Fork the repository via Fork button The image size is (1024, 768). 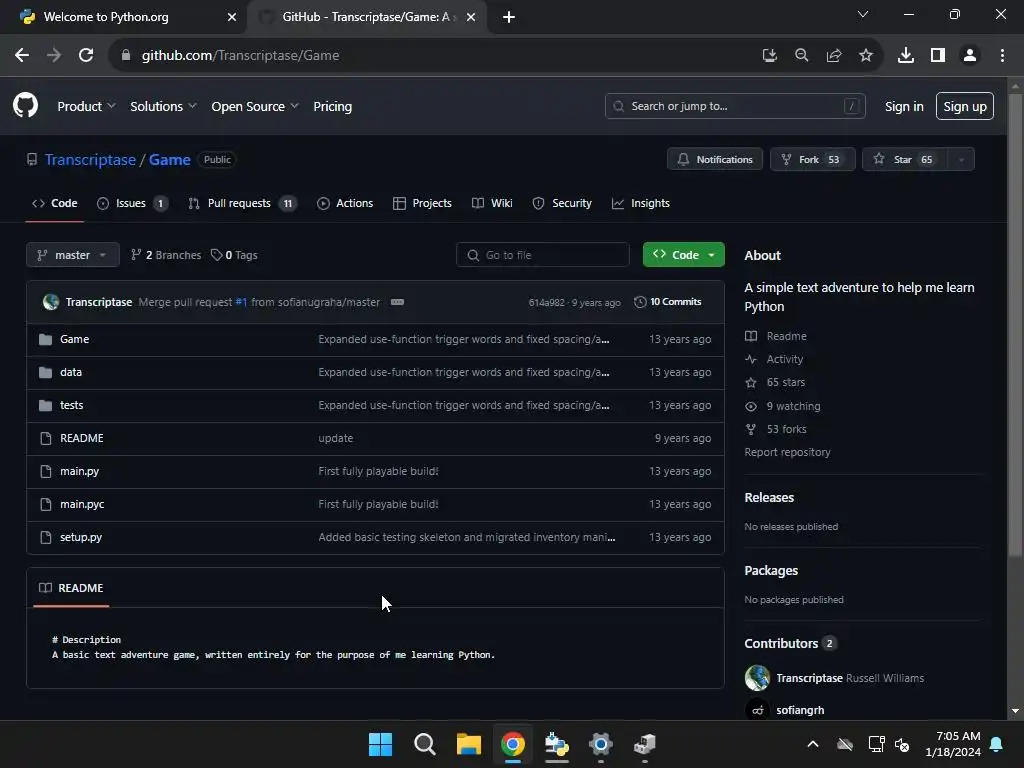[x=812, y=159]
